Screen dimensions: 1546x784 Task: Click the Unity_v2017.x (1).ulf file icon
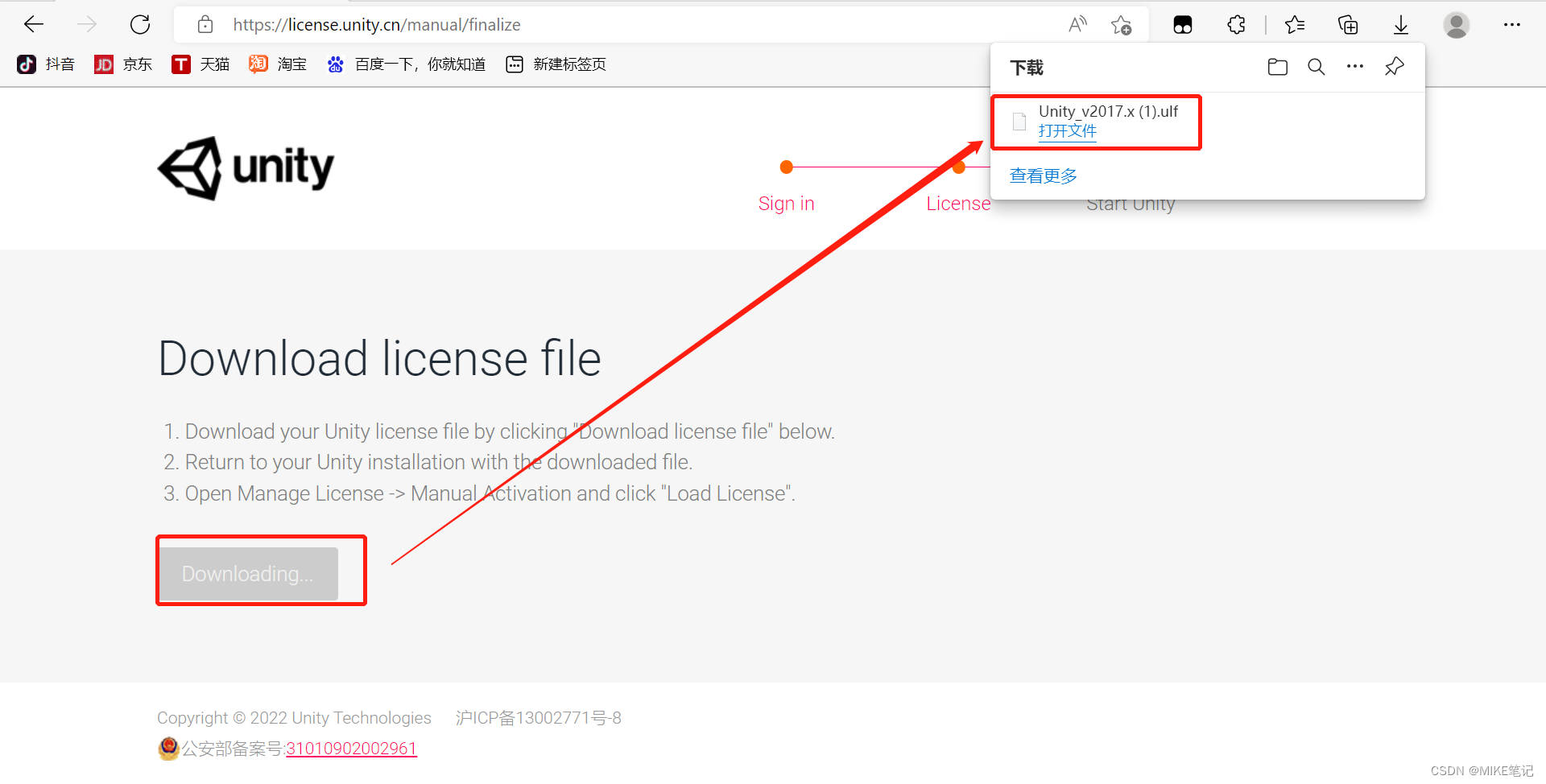tap(1019, 122)
